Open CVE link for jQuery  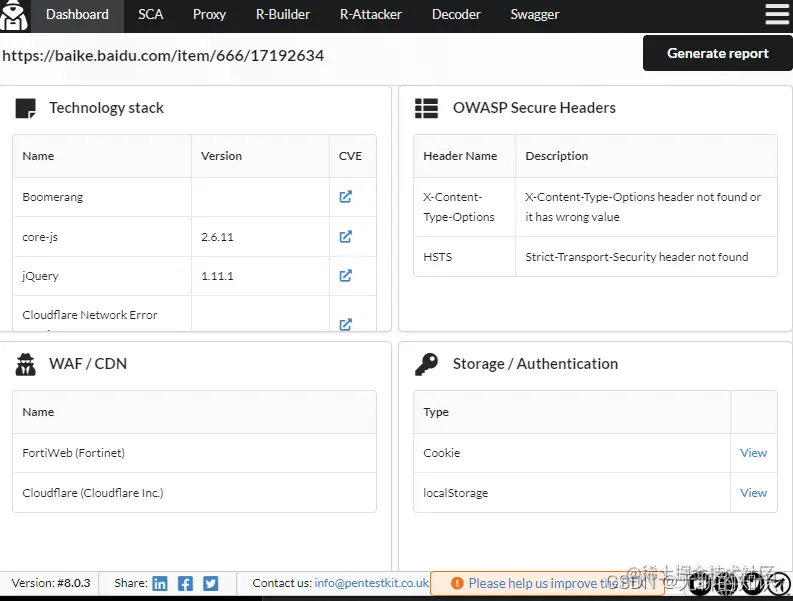point(345,276)
